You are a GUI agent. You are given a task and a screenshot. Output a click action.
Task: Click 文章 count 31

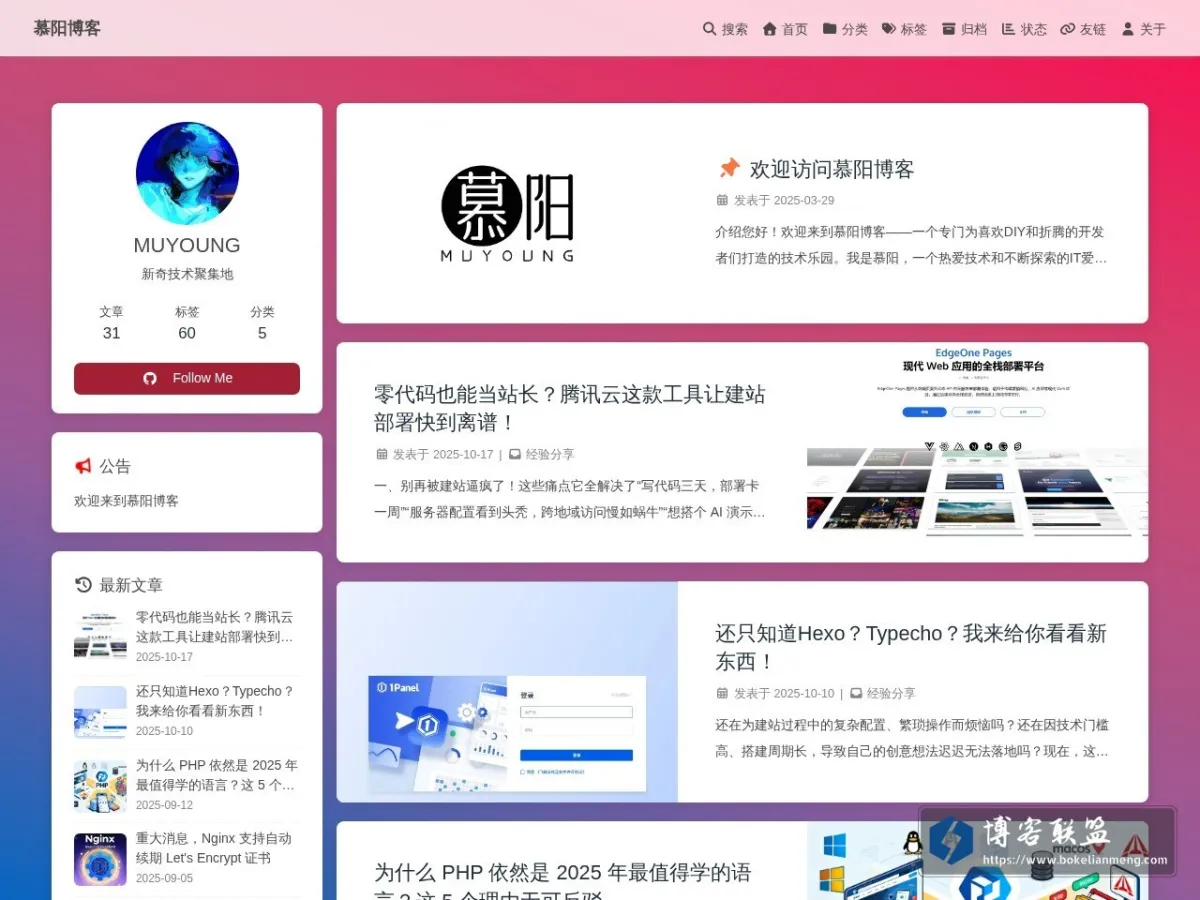[x=111, y=323]
